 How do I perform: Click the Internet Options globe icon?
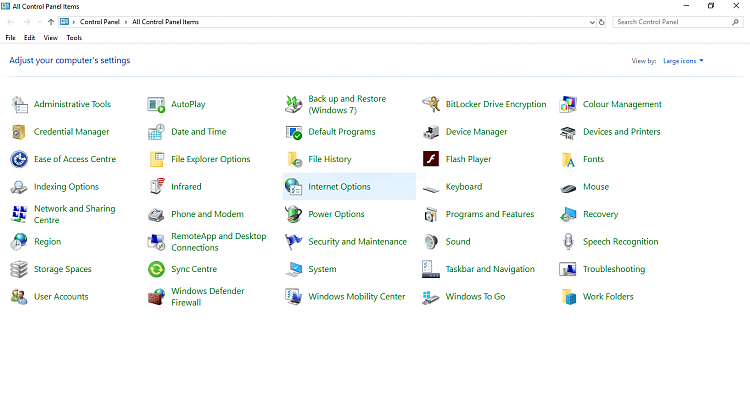[294, 187]
